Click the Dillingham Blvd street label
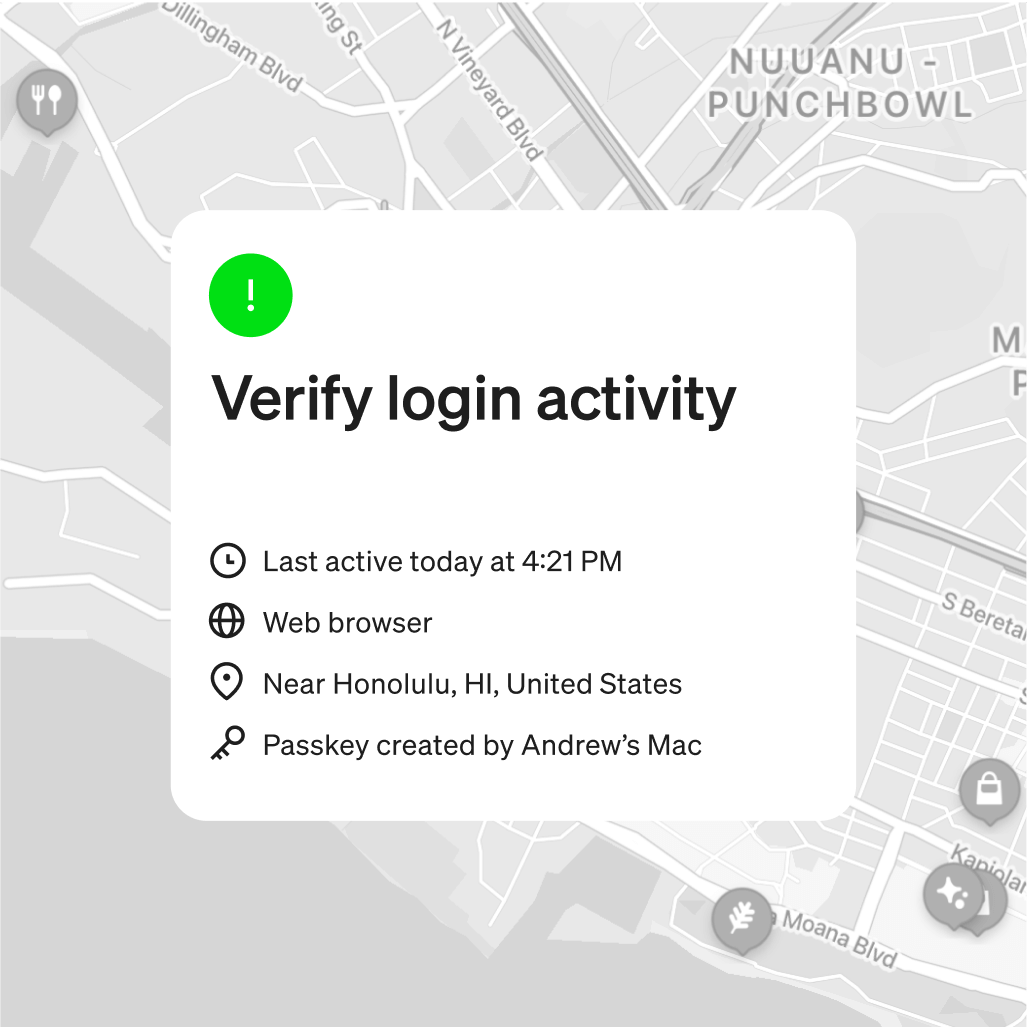1027x1027 pixels. pyautogui.click(x=233, y=46)
